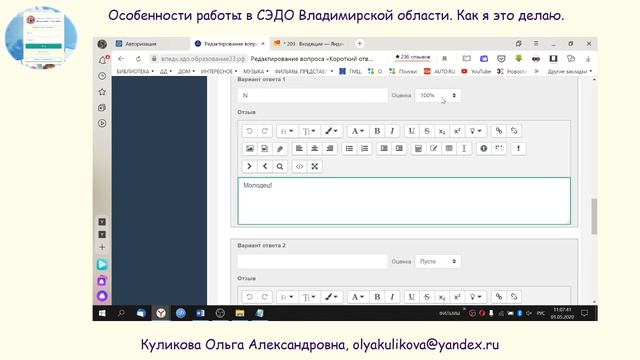Click feedback text area containing Молодец

tap(404, 201)
